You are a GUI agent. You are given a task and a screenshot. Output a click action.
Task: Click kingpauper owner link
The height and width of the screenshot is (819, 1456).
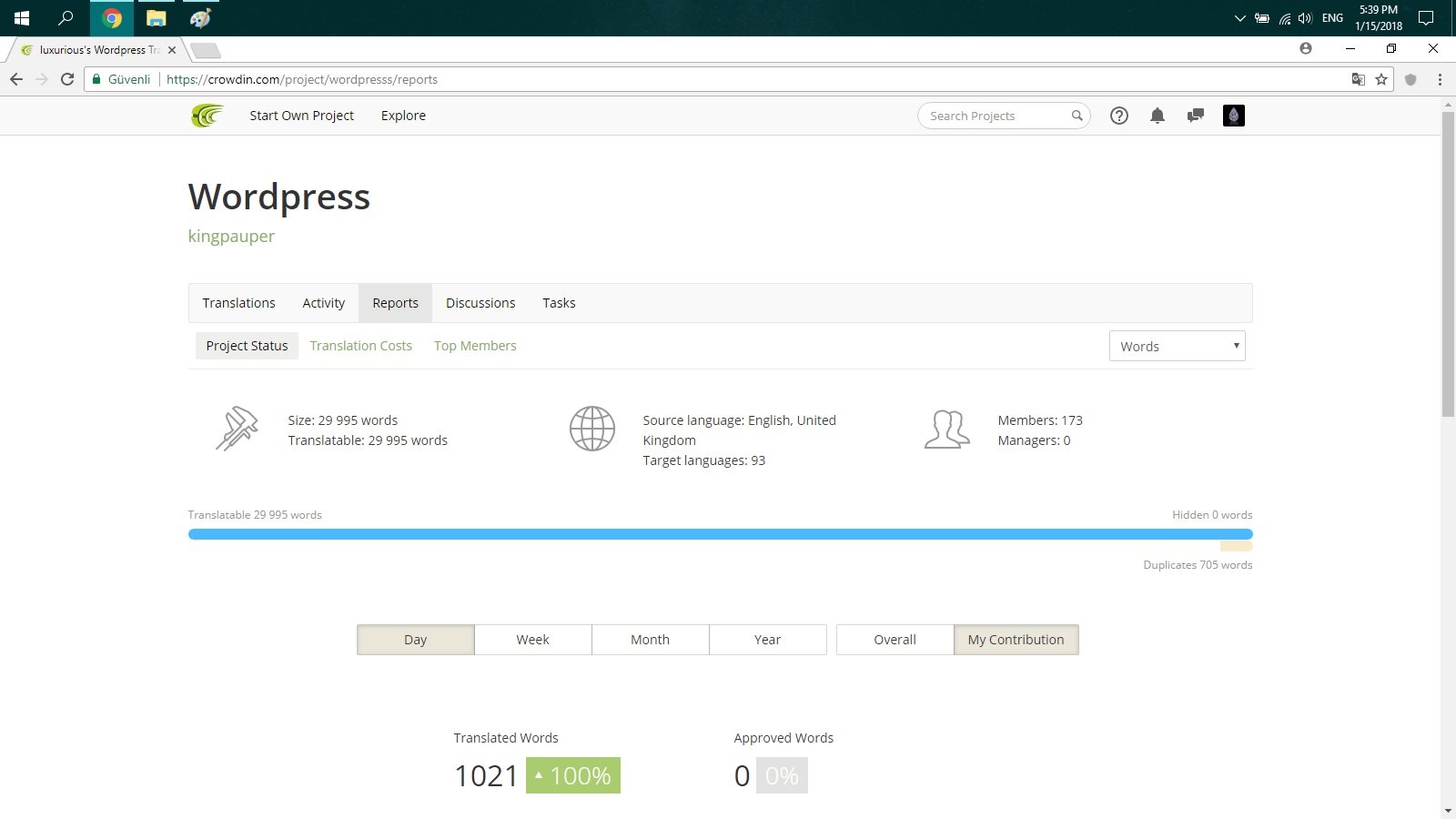coord(231,237)
